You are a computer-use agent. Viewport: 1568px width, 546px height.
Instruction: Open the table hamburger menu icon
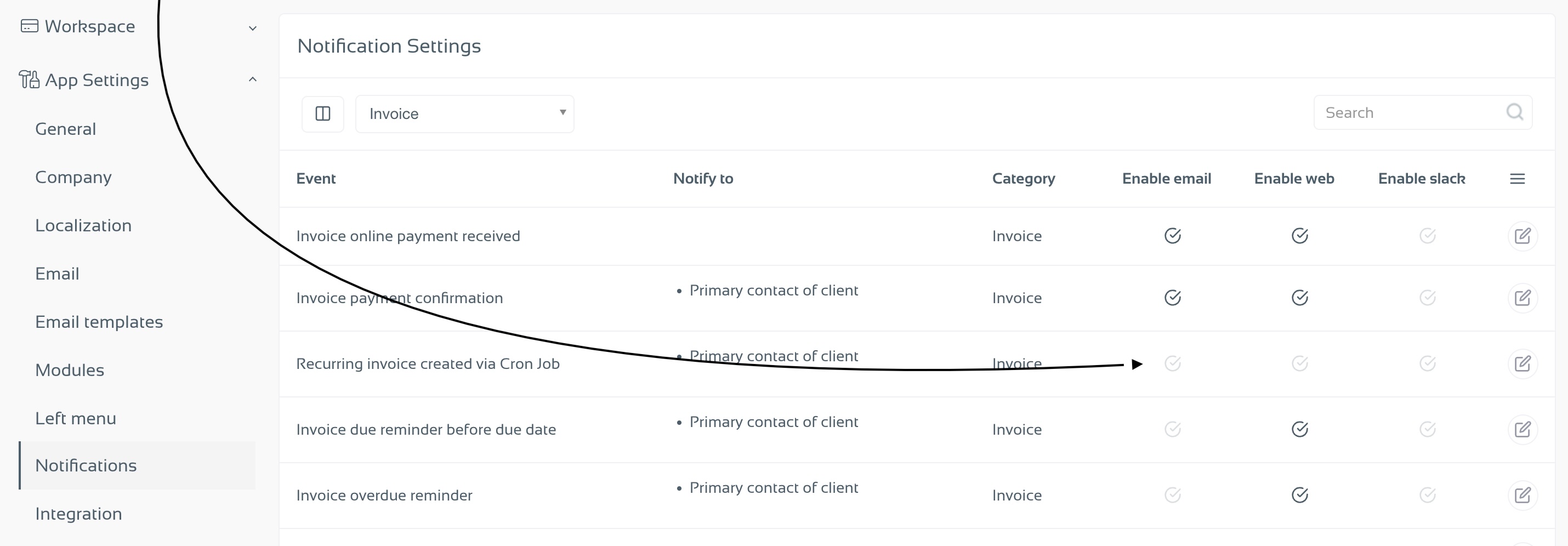[x=1517, y=179]
